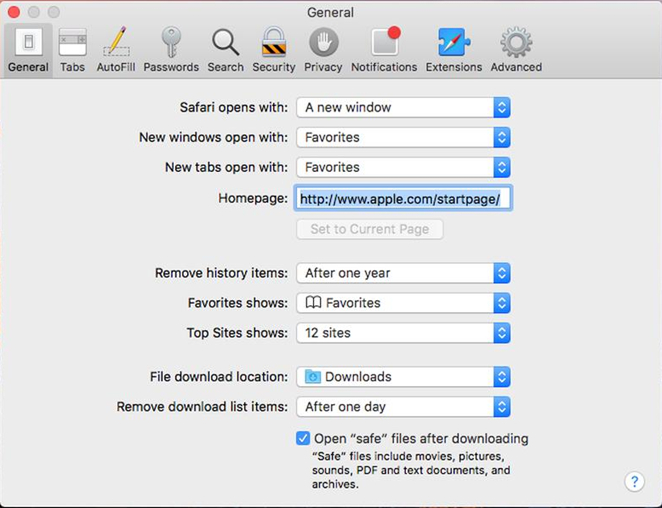Open the Advanced gear preferences pane

516,50
